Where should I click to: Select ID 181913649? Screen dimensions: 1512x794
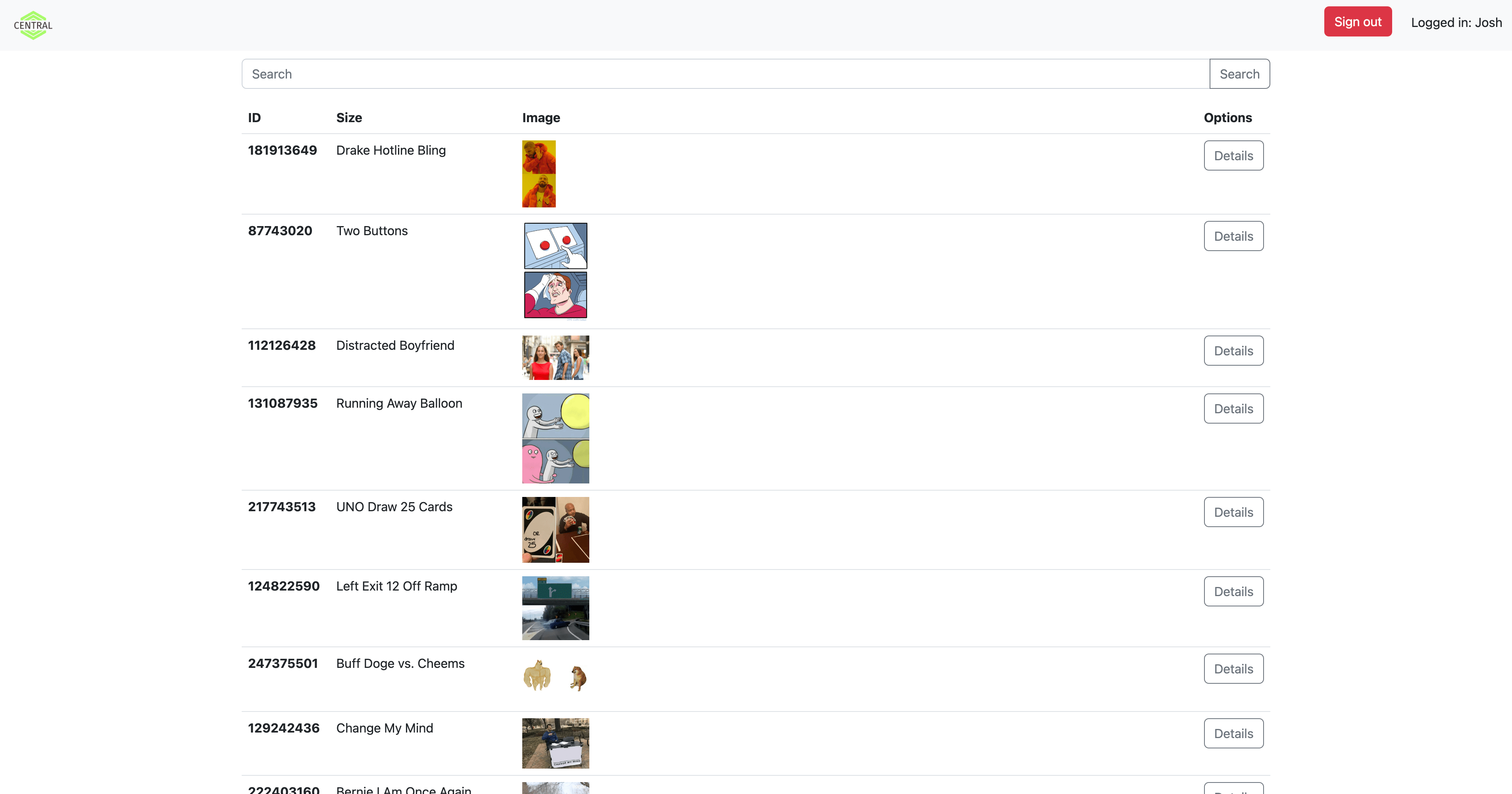coord(282,150)
